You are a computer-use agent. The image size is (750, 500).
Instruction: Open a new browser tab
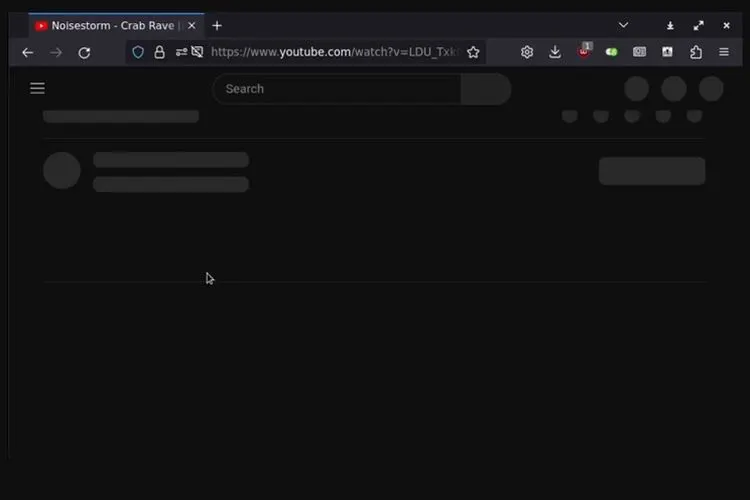[217, 26]
